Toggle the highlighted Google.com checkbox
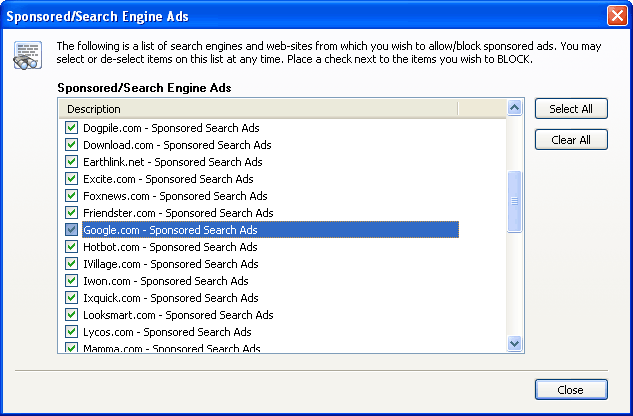 tap(71, 229)
